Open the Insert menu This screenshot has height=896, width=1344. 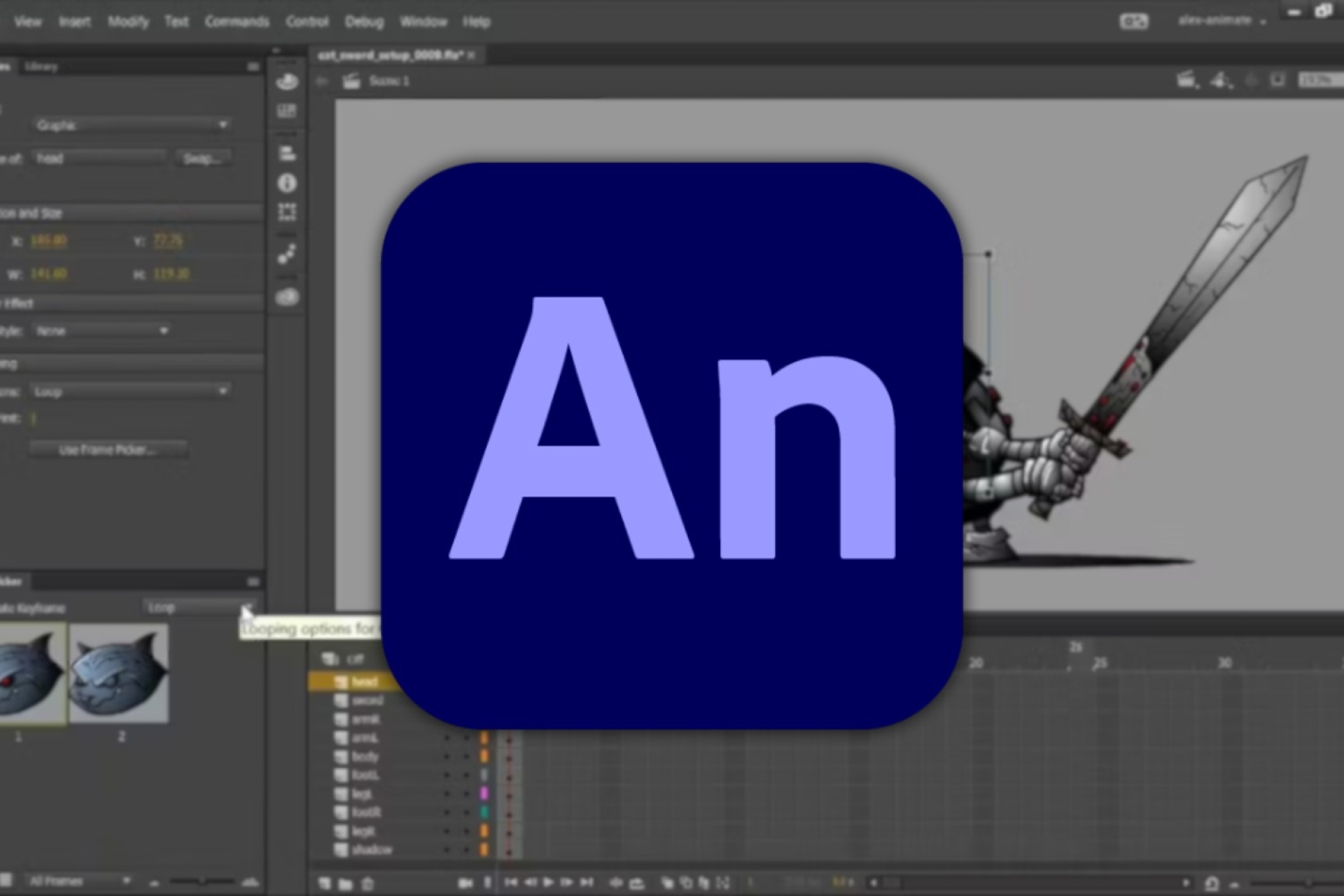point(75,22)
